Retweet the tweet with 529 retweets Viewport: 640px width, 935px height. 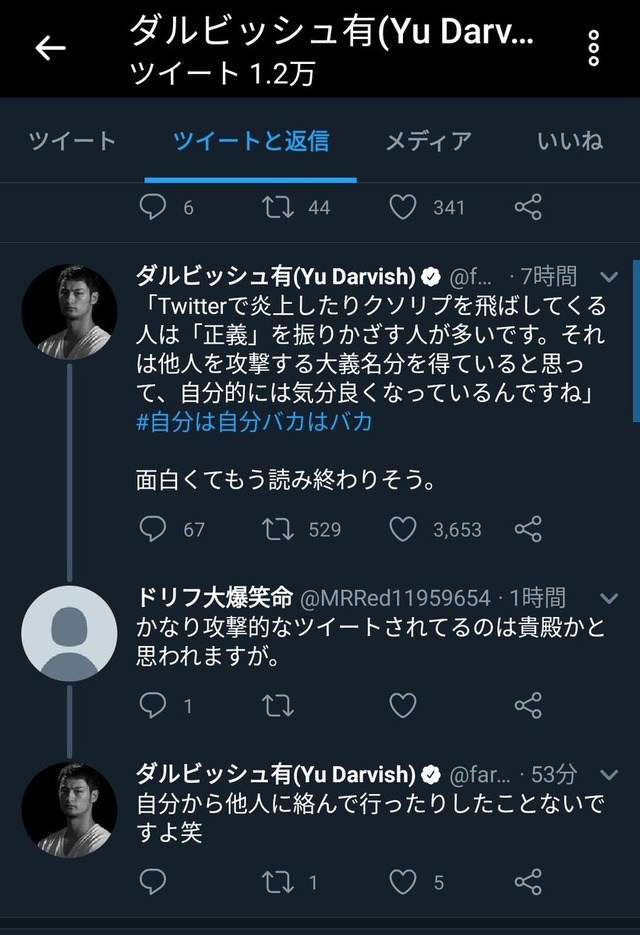278,529
